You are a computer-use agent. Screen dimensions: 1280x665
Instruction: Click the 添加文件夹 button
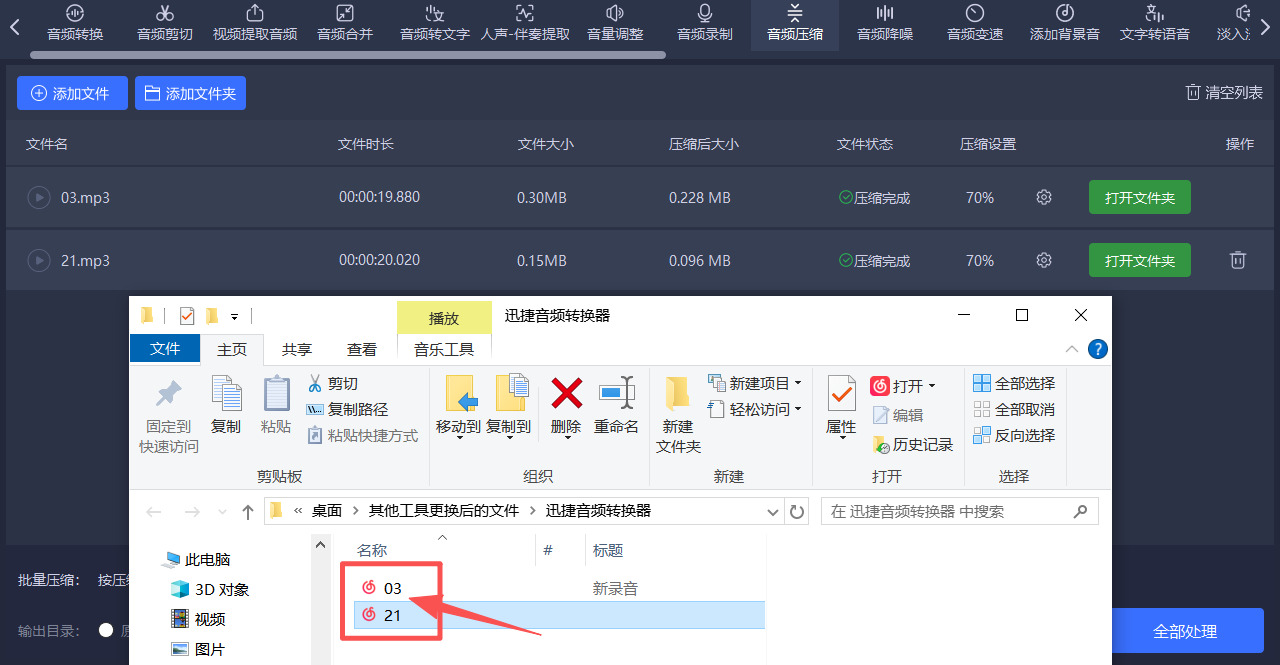pyautogui.click(x=190, y=93)
